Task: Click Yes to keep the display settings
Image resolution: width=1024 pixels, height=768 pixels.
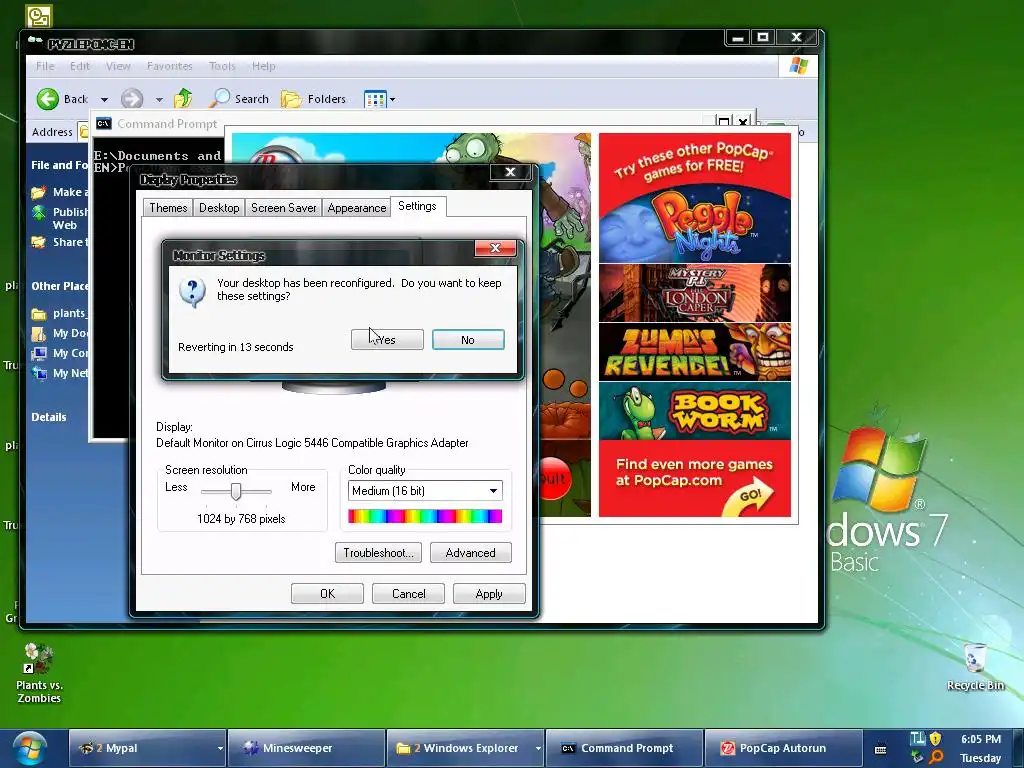Action: point(387,340)
